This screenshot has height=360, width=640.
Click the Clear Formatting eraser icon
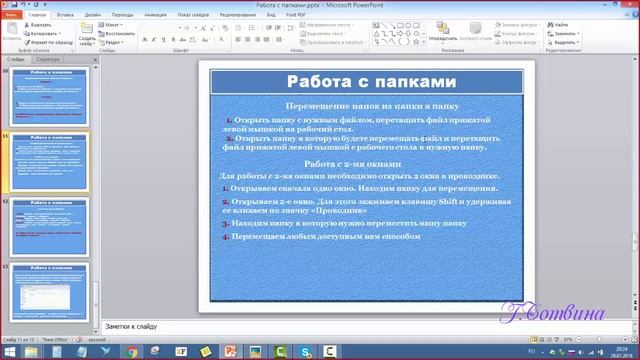(225, 28)
